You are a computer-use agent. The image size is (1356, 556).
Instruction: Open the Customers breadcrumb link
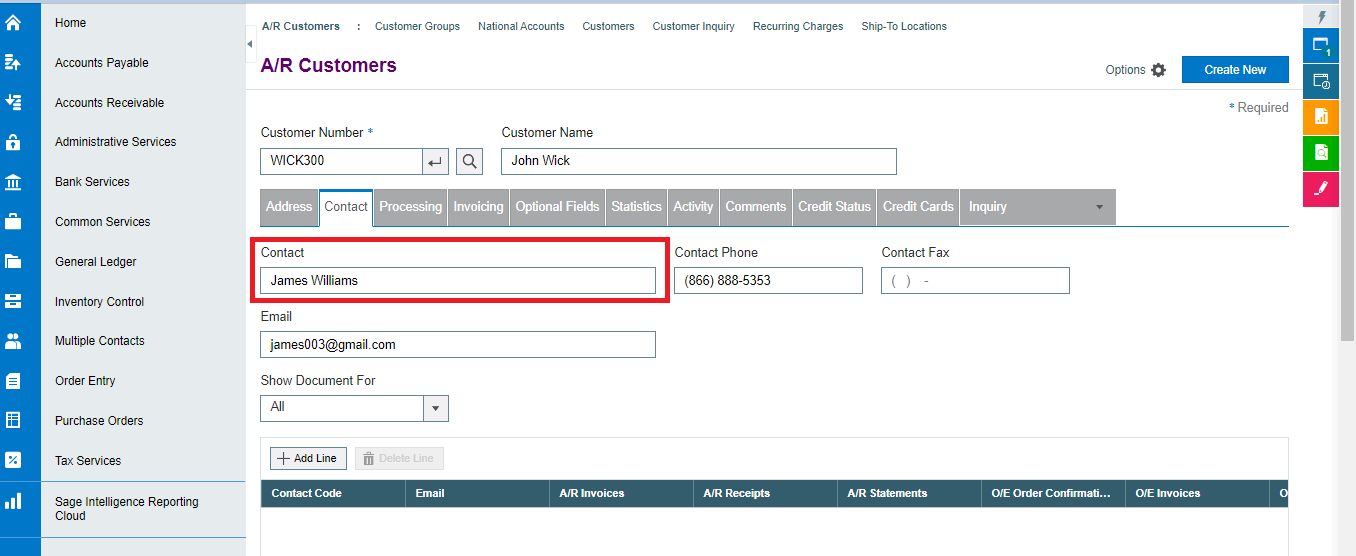pos(608,26)
